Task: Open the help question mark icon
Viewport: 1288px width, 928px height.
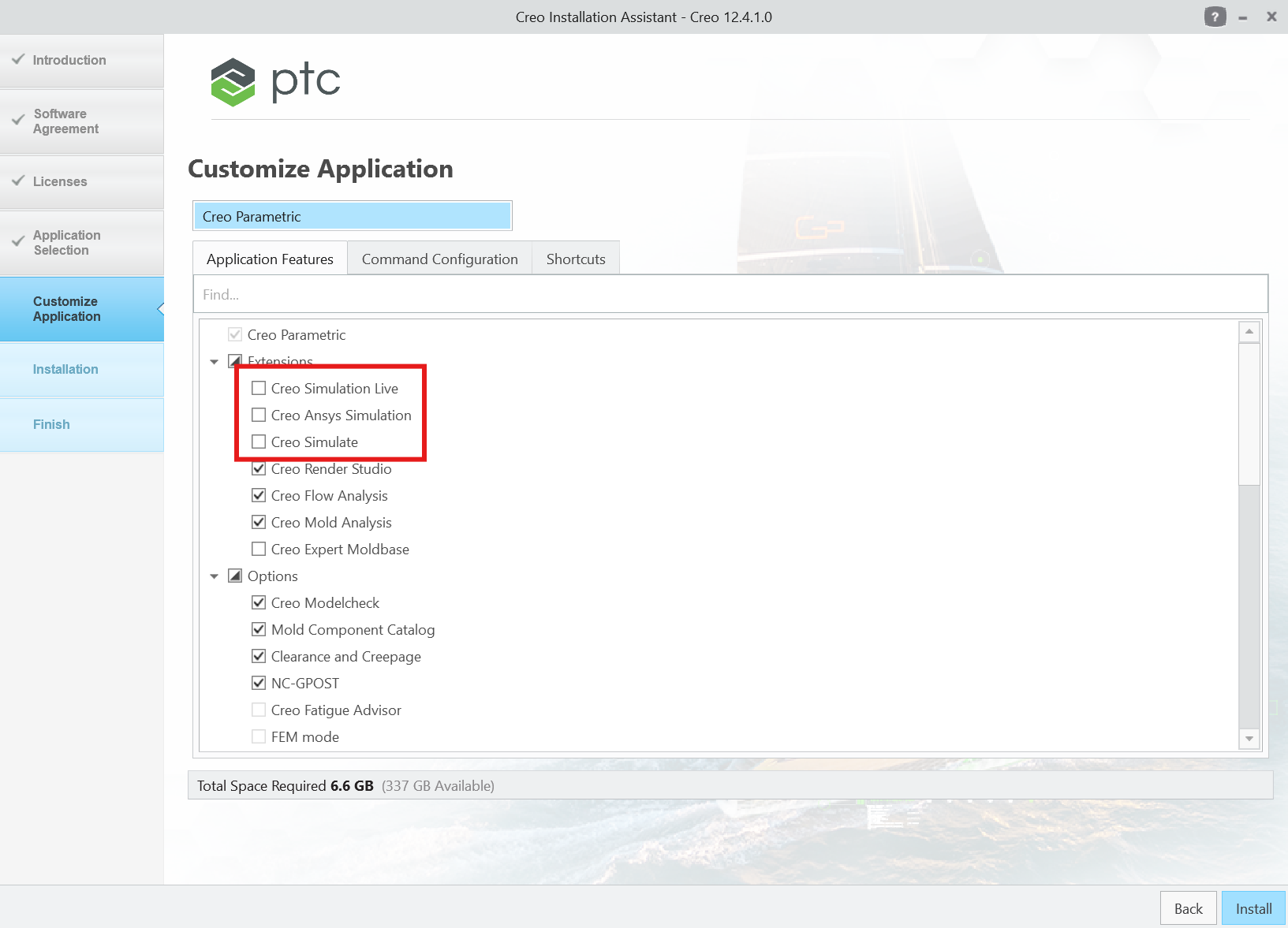Action: pyautogui.click(x=1215, y=17)
